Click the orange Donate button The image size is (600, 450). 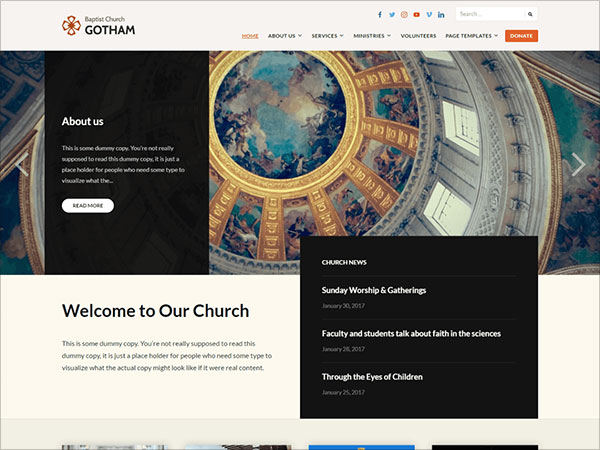tap(521, 36)
